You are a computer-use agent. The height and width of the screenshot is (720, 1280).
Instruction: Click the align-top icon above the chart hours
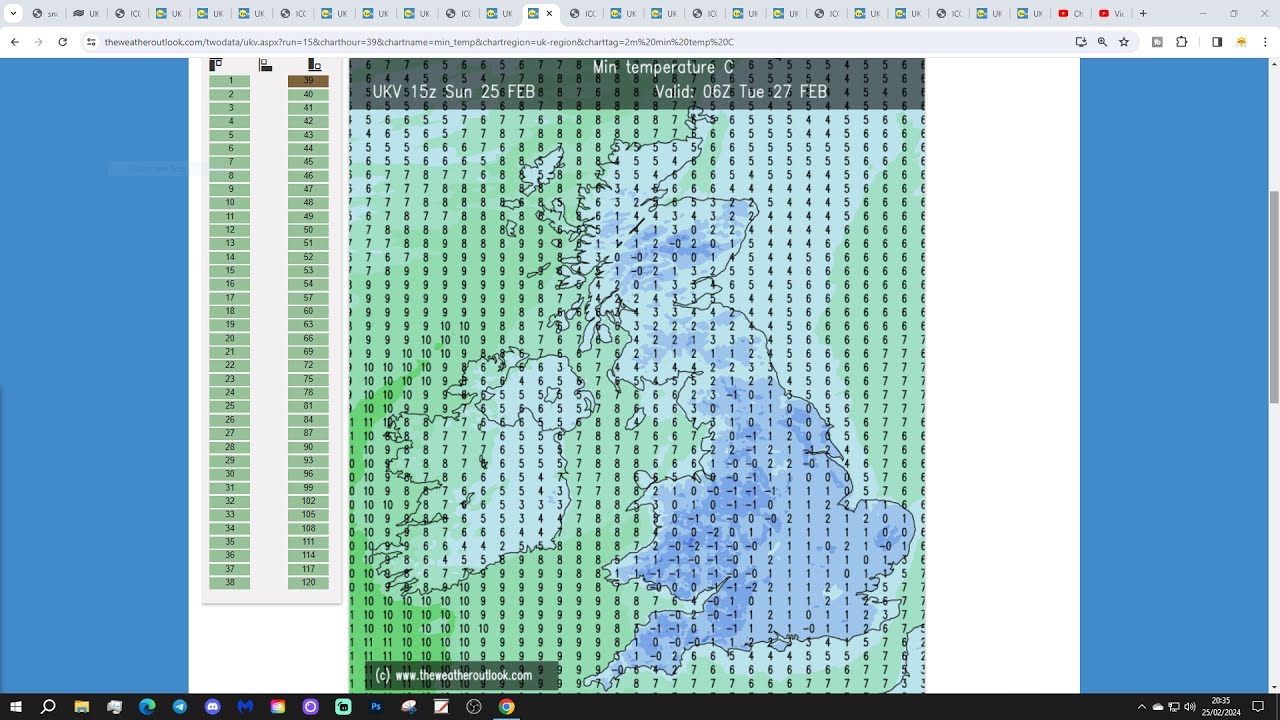(215, 65)
